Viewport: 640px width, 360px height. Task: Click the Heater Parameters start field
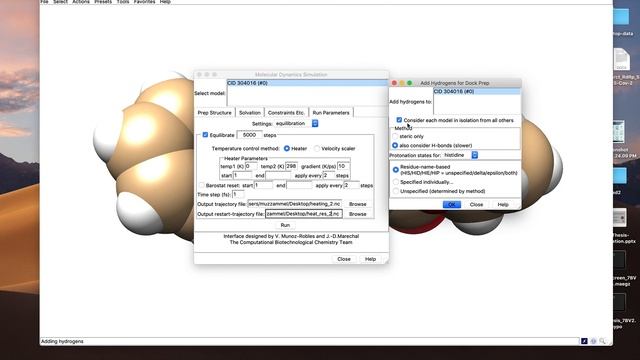point(242,176)
